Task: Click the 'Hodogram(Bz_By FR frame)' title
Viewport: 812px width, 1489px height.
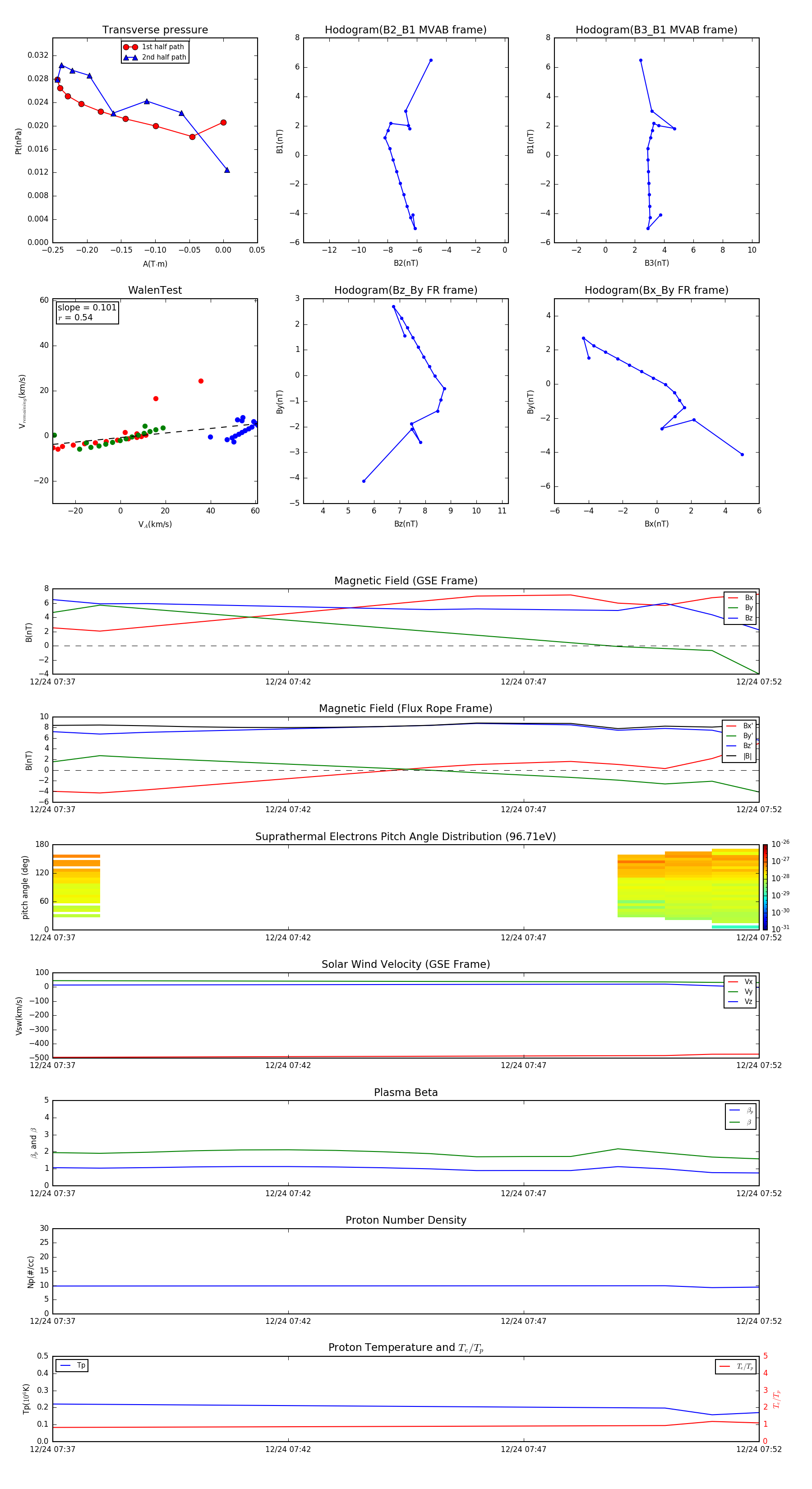Action: pyautogui.click(x=406, y=290)
